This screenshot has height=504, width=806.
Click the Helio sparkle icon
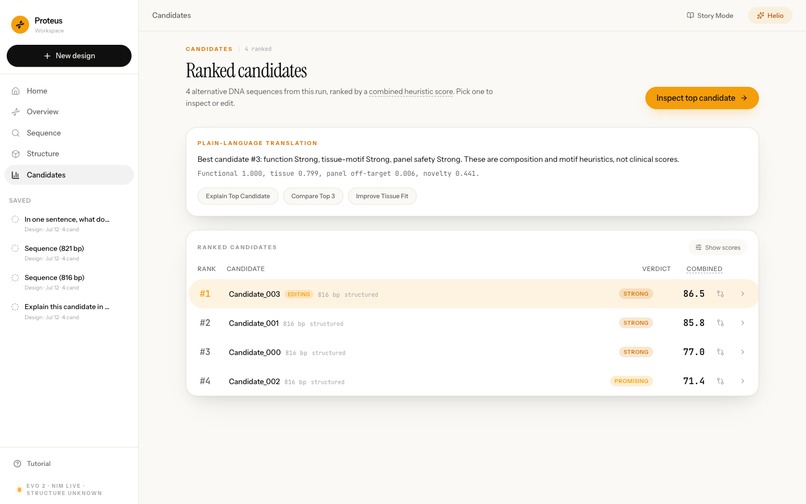[760, 15]
